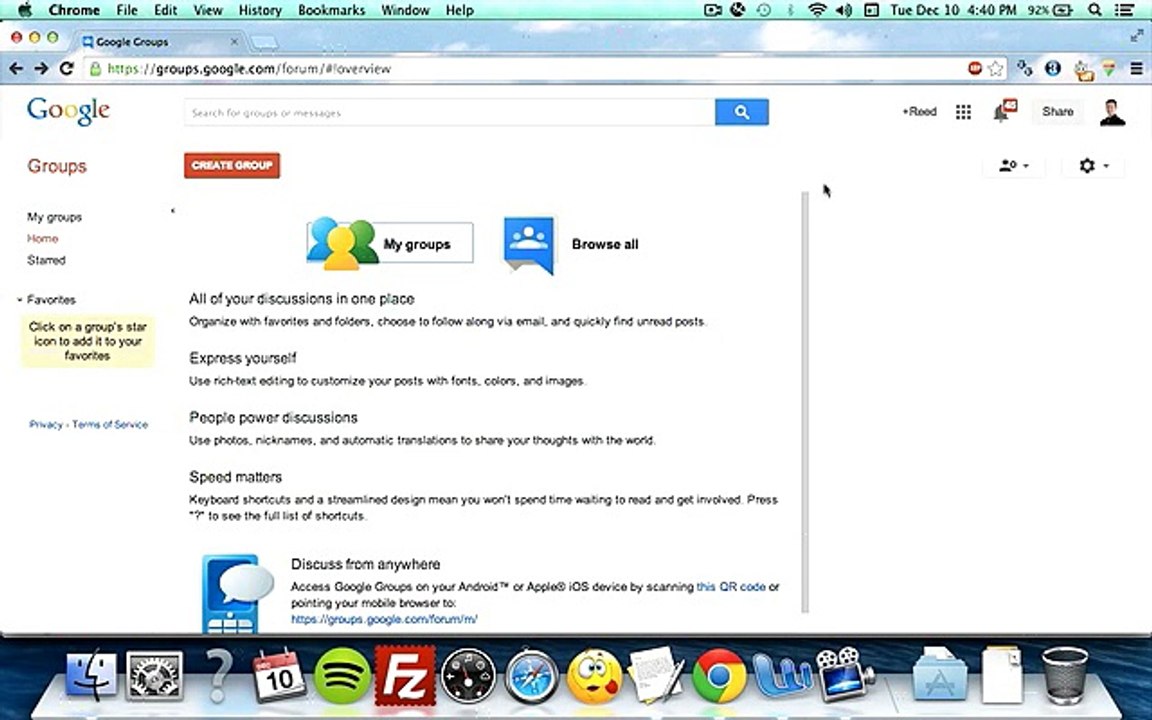This screenshot has height=720, width=1152.
Task: Open the account profile picture
Action: point(1112,112)
